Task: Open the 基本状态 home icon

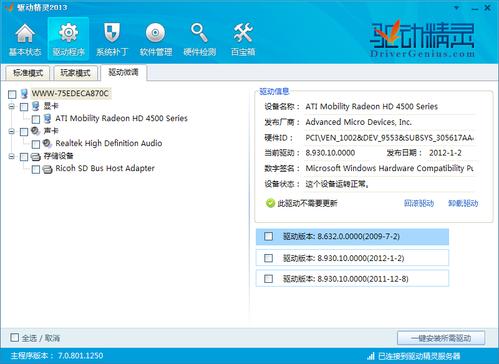Action: click(25, 33)
